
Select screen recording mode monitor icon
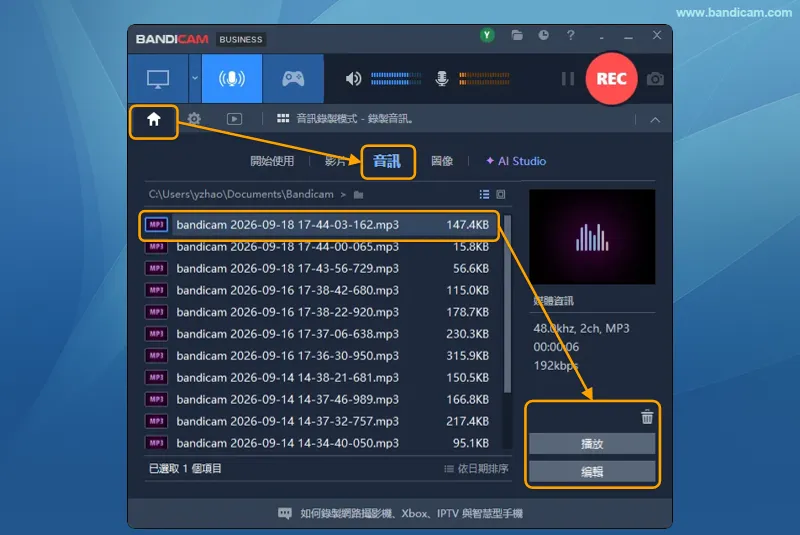[x=158, y=79]
